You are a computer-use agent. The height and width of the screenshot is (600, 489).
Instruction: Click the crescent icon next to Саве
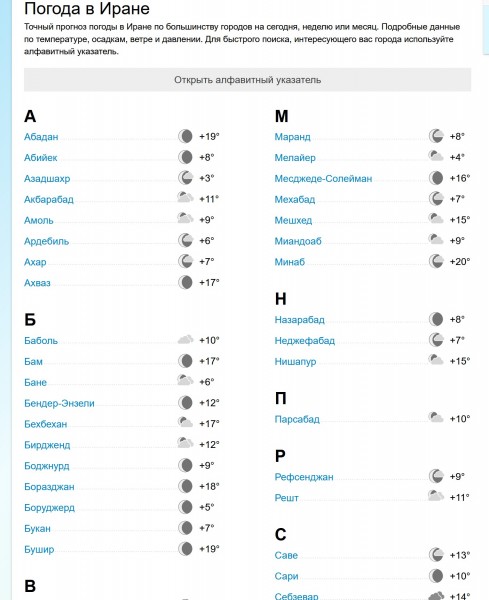click(436, 554)
